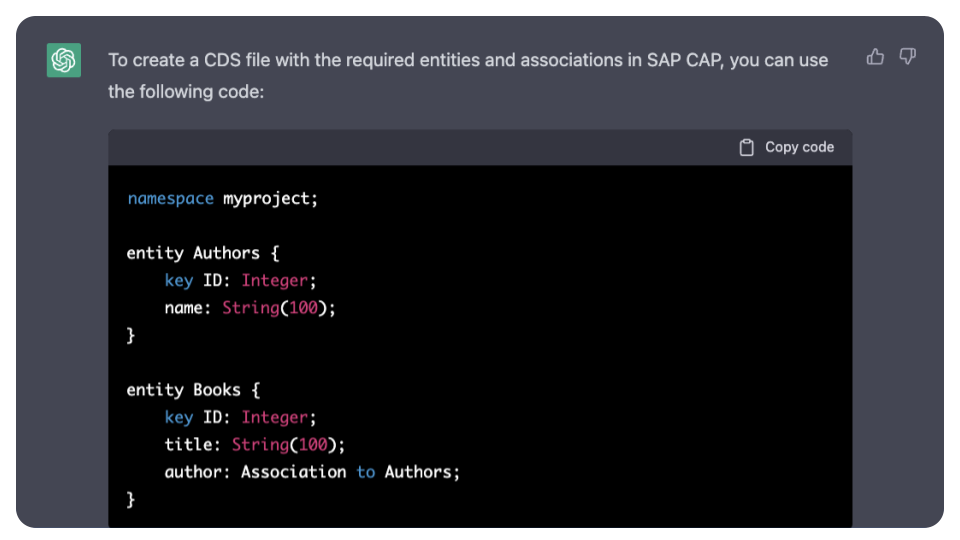This screenshot has width=960, height=540.
Task: Click the ChatGPT avatar logo
Action: pos(64,60)
